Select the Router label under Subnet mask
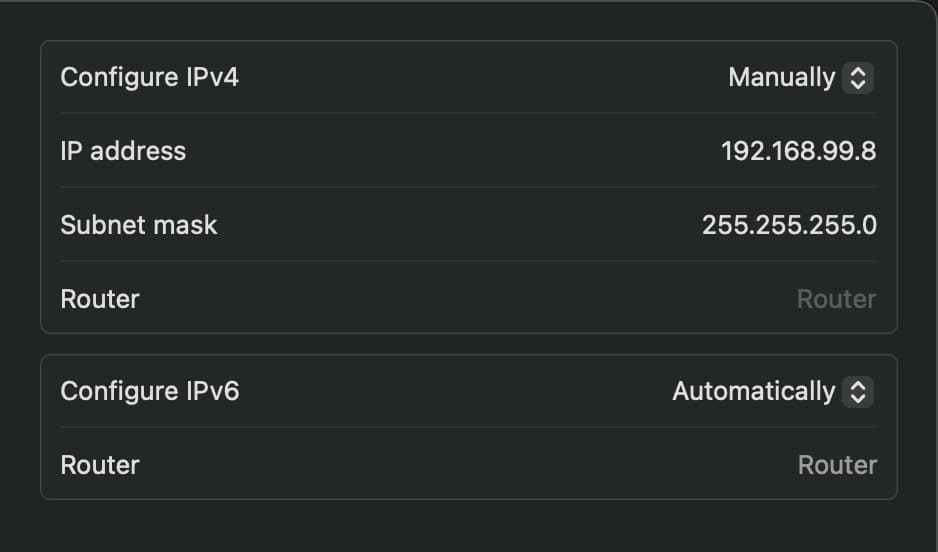Screen dimensions: 938x552 (x=100, y=299)
